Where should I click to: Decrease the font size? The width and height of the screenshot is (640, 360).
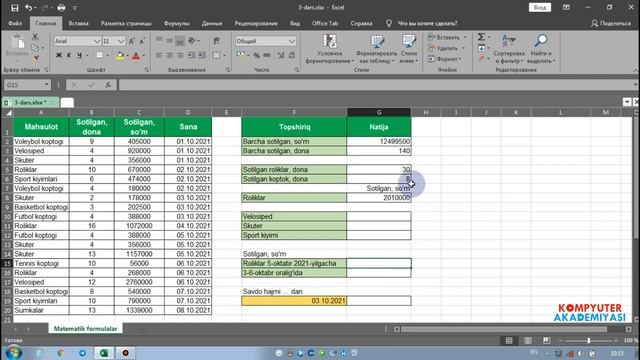[x=142, y=41]
